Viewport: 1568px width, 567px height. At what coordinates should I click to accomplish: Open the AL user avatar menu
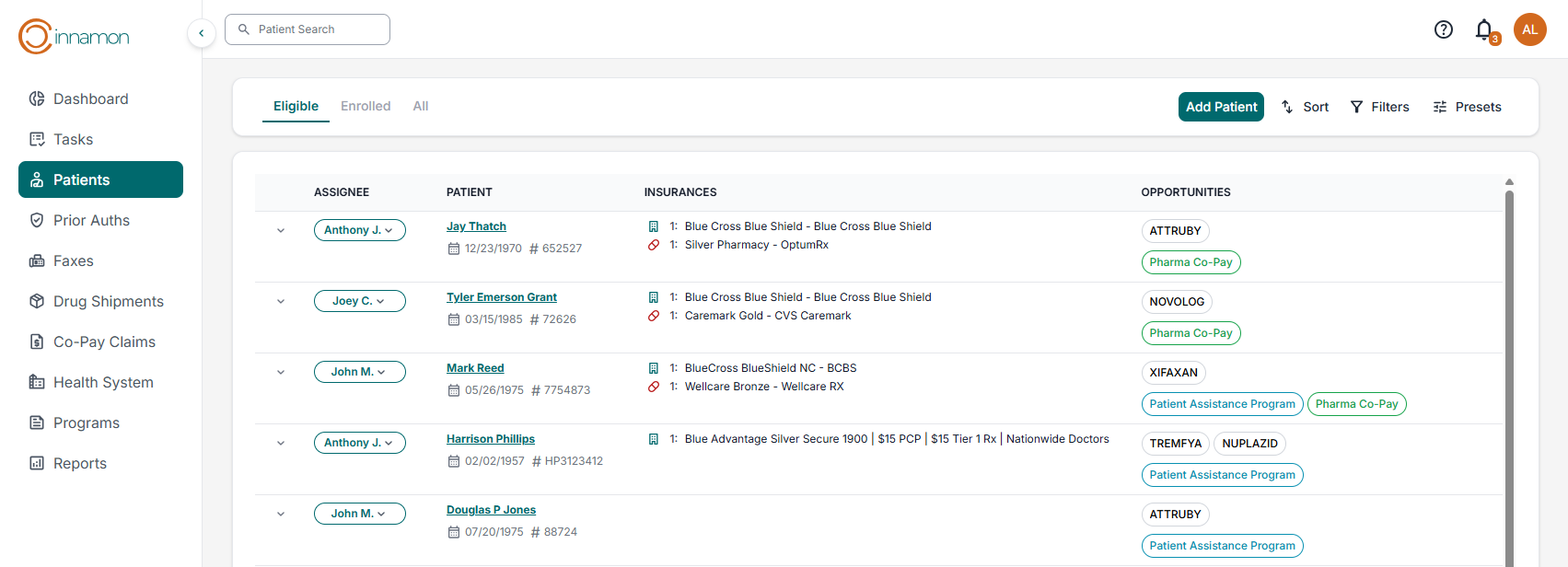(x=1529, y=29)
